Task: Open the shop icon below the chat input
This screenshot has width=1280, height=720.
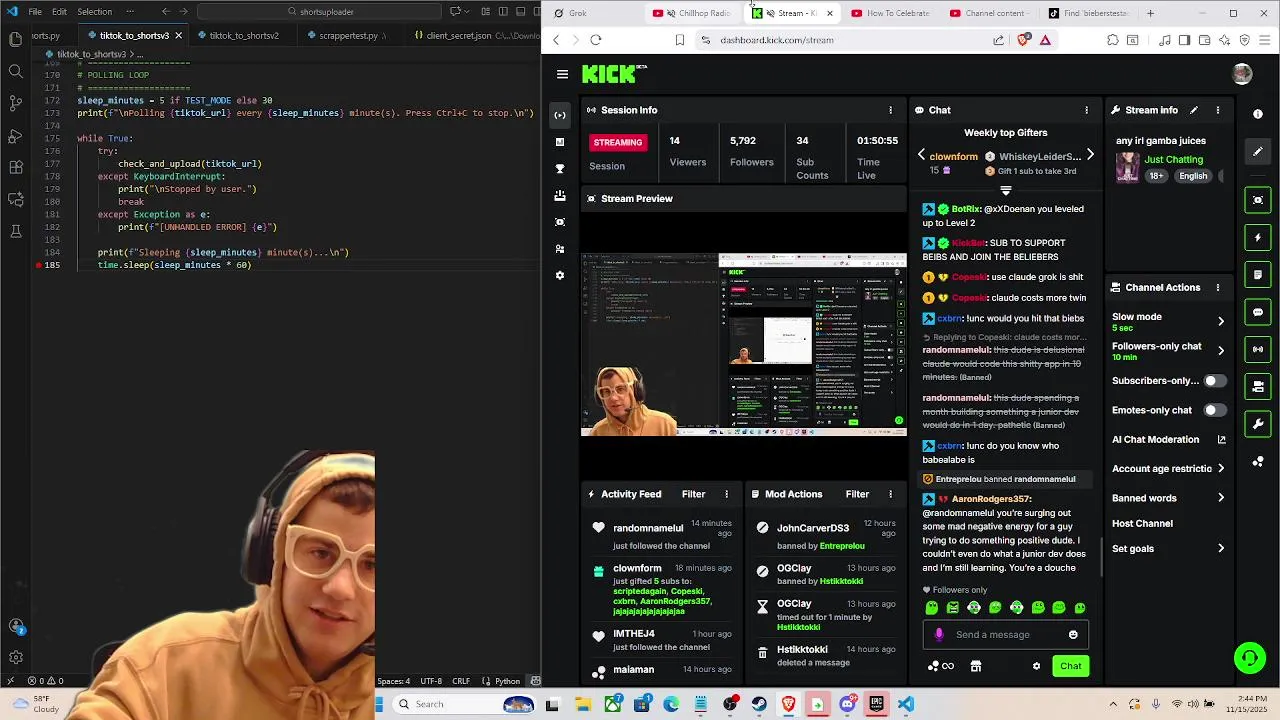Action: pos(976,666)
